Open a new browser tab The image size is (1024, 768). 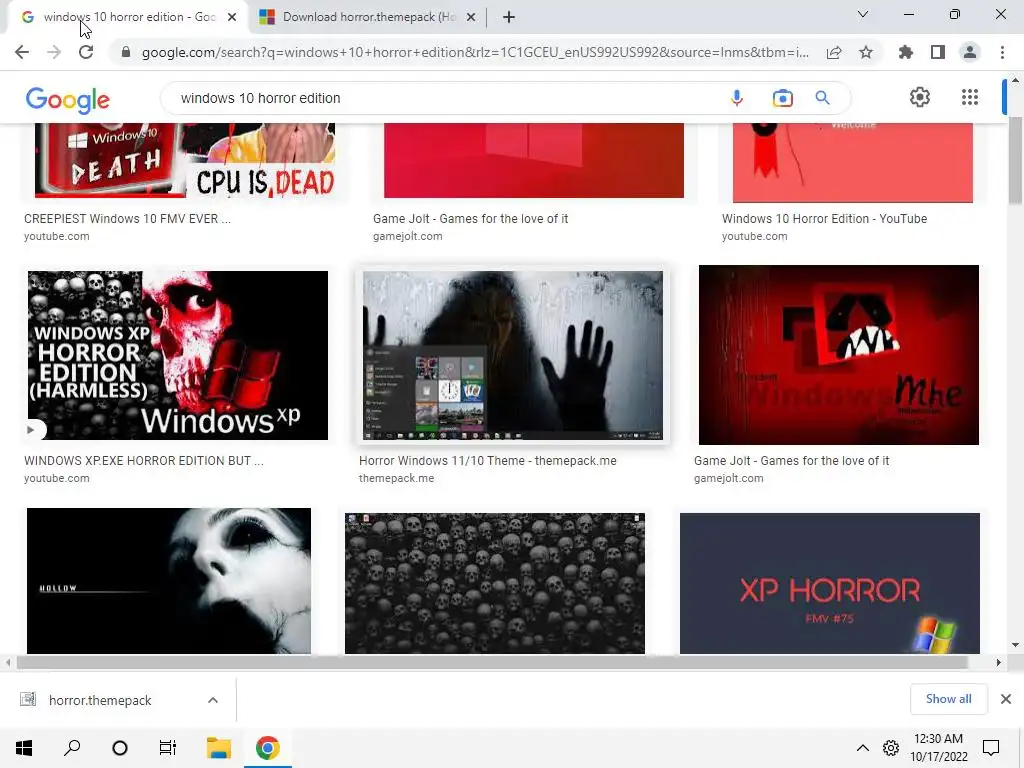click(509, 17)
